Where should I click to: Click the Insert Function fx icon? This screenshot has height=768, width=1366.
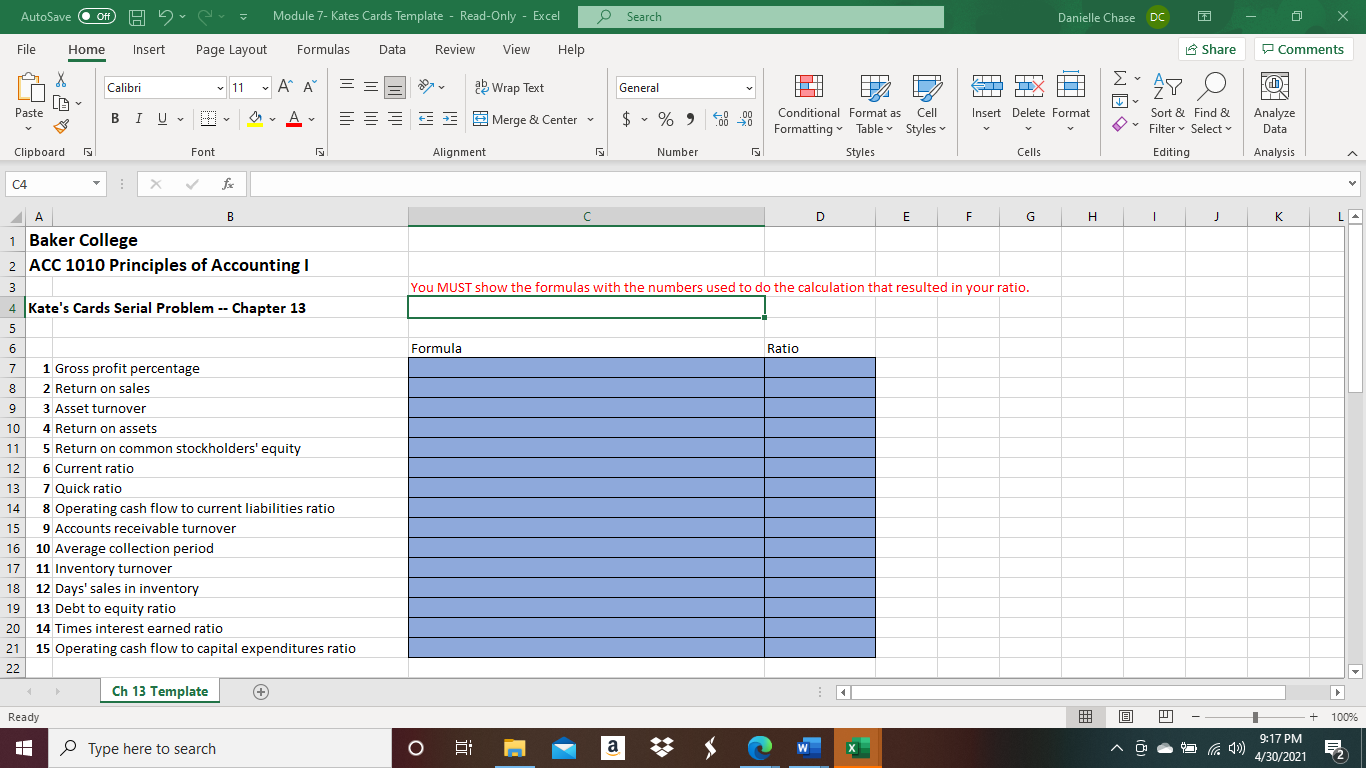coord(229,185)
